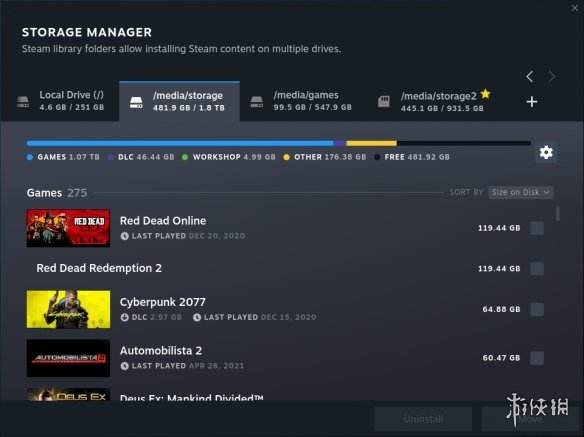Screen dimensions: 584x437
Task: Click the 60.47 GB size of Automobilista 2
Action: (501, 358)
